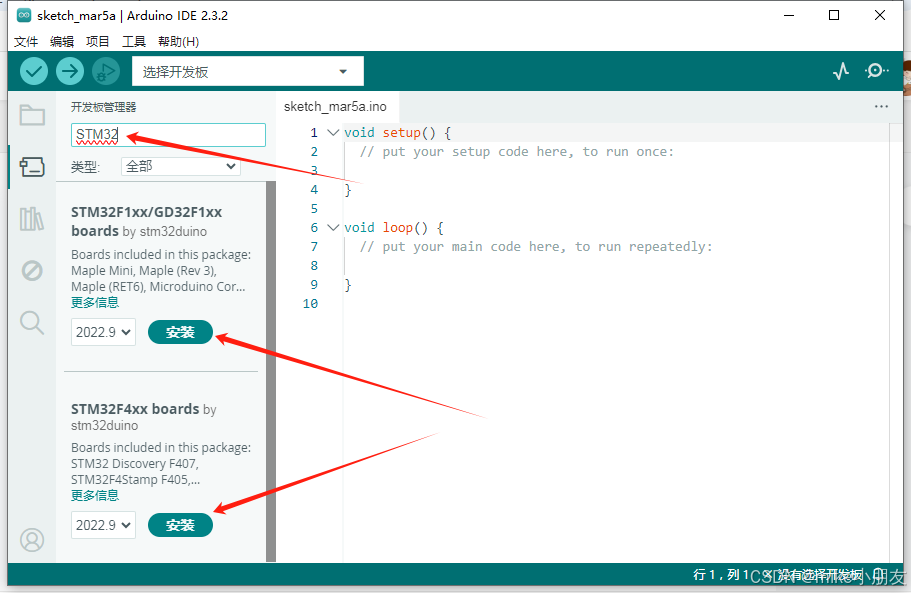Screen dimensions: 911x593
Task: Collapse the loop function fold arrow
Action: [333, 227]
